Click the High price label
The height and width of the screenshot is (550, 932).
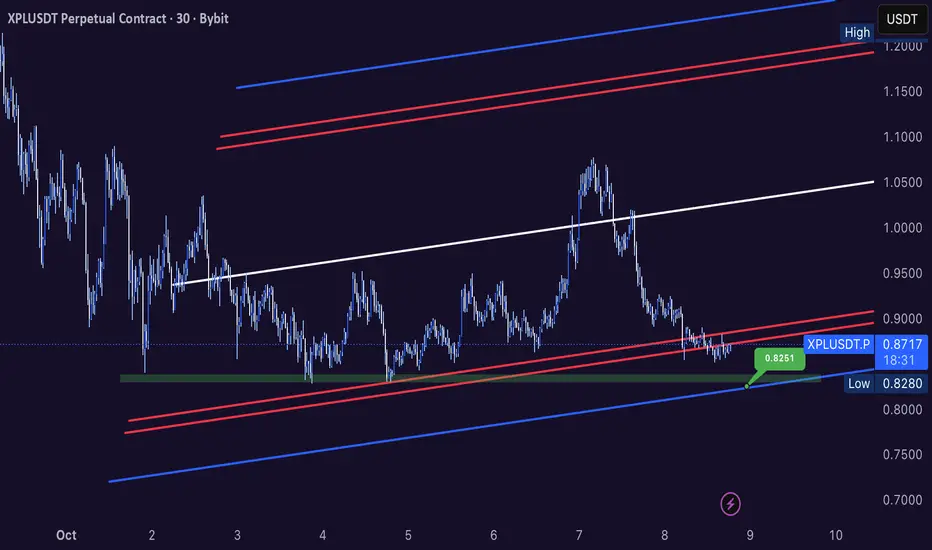857,33
